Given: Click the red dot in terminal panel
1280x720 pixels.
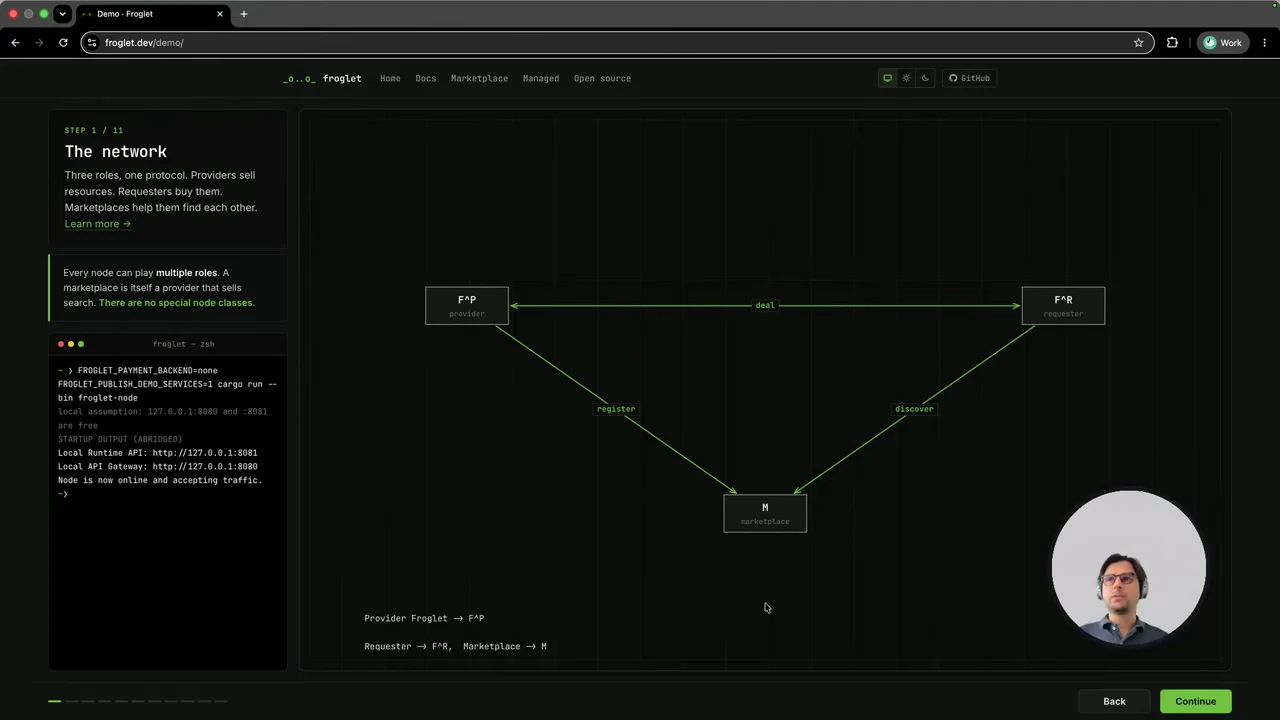Looking at the screenshot, I should (x=60, y=344).
